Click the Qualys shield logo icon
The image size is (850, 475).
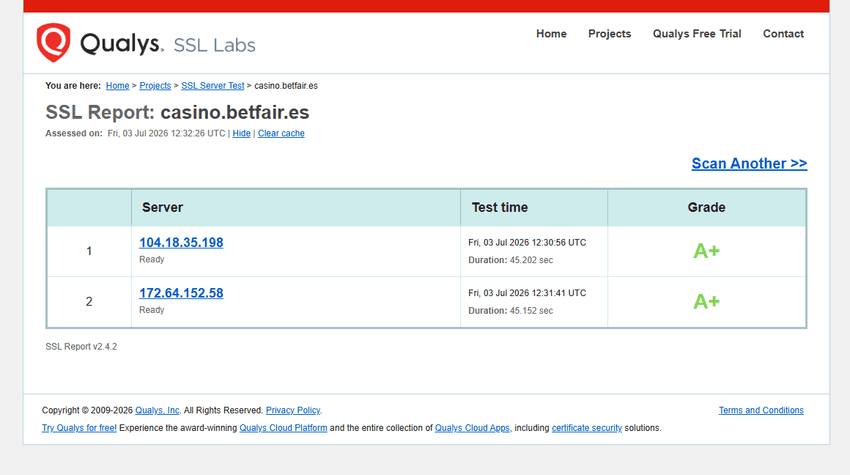point(53,42)
